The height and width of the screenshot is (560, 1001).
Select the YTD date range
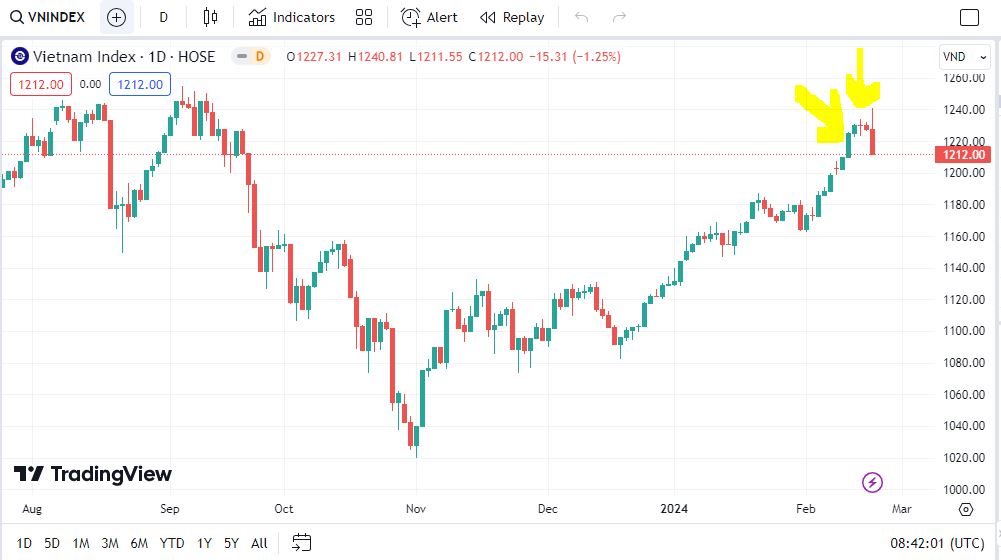click(x=172, y=543)
